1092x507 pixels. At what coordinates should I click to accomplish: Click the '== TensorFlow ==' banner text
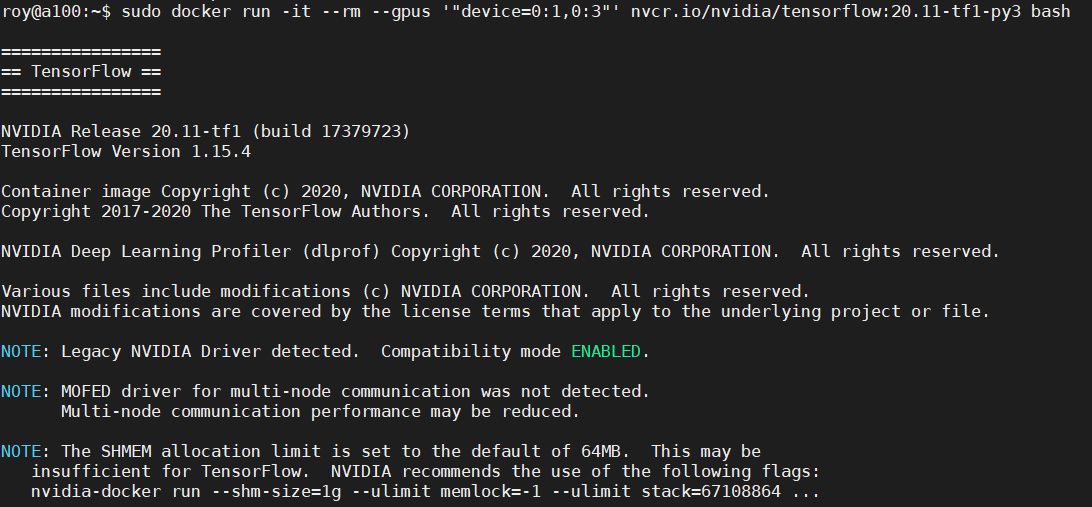pos(81,72)
